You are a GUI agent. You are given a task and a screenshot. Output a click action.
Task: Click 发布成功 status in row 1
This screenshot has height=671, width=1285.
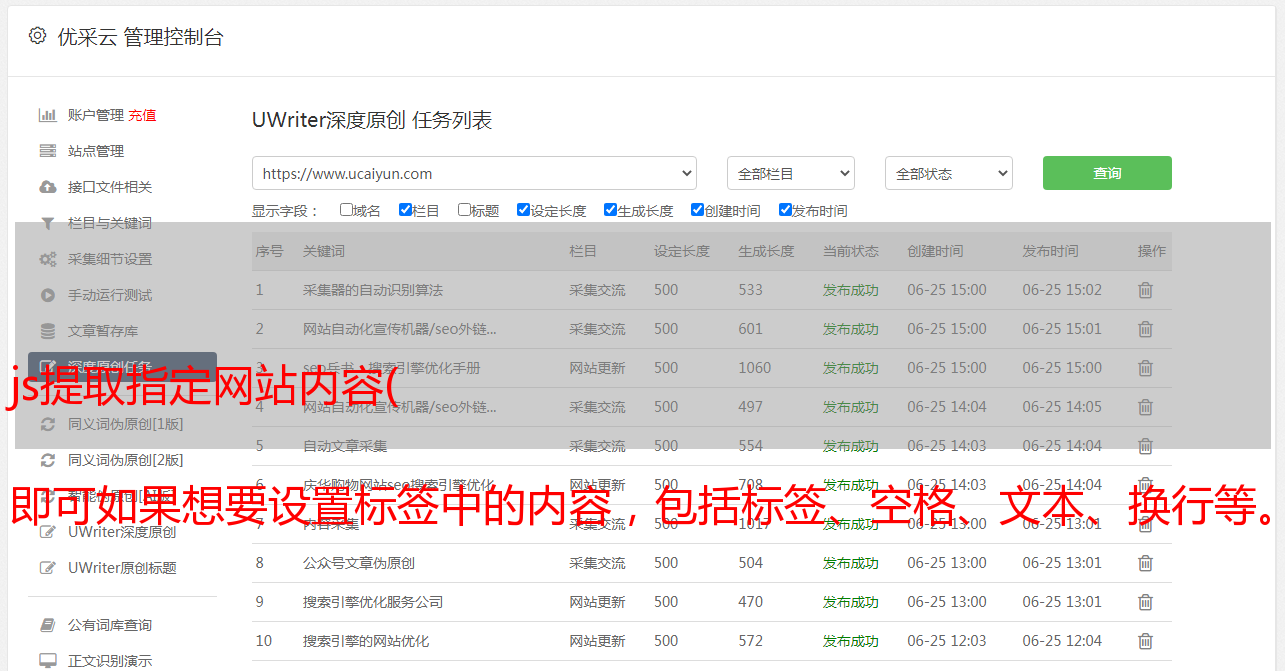coord(851,290)
